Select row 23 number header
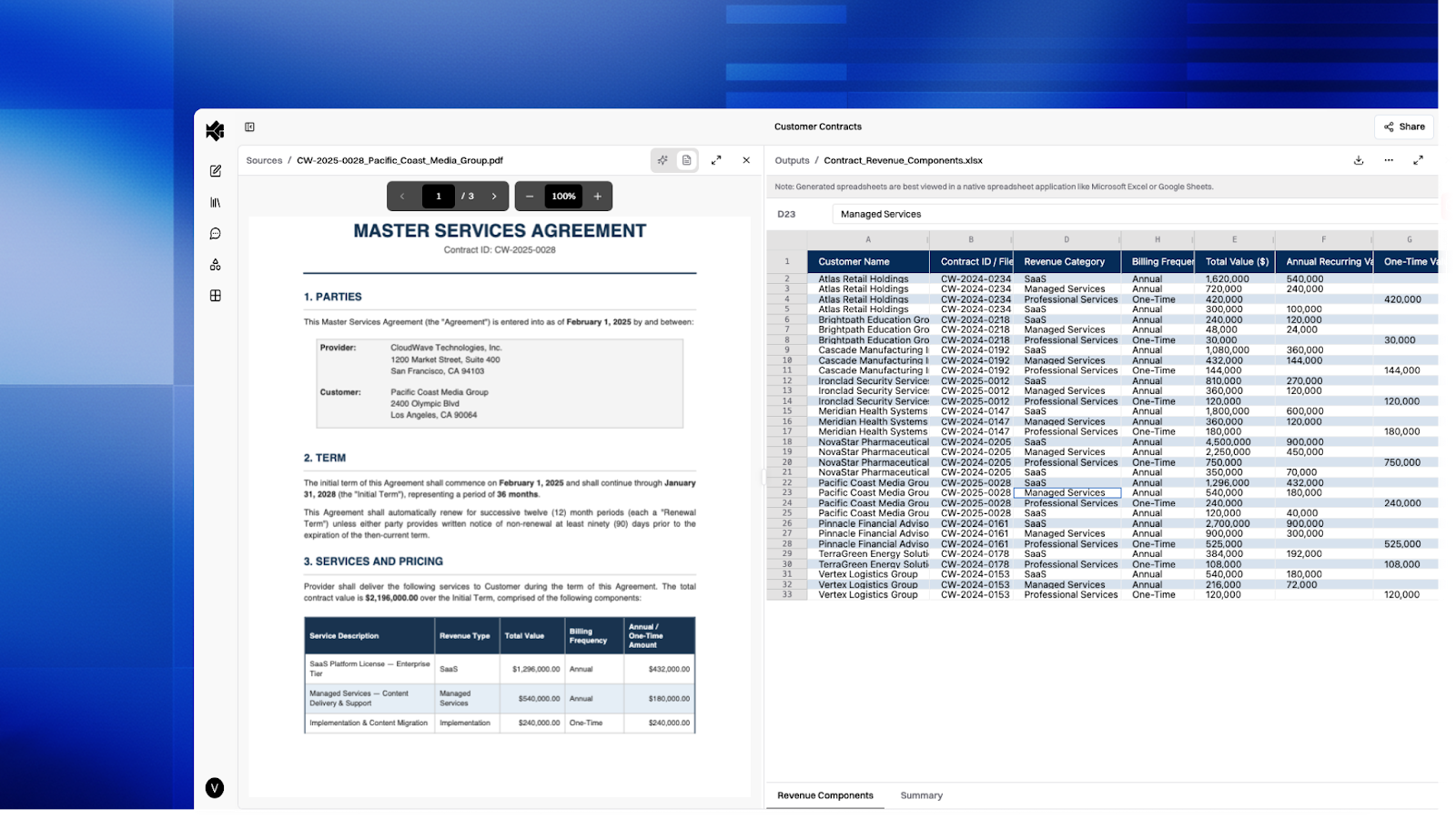This screenshot has height=830, width=1456. [787, 493]
